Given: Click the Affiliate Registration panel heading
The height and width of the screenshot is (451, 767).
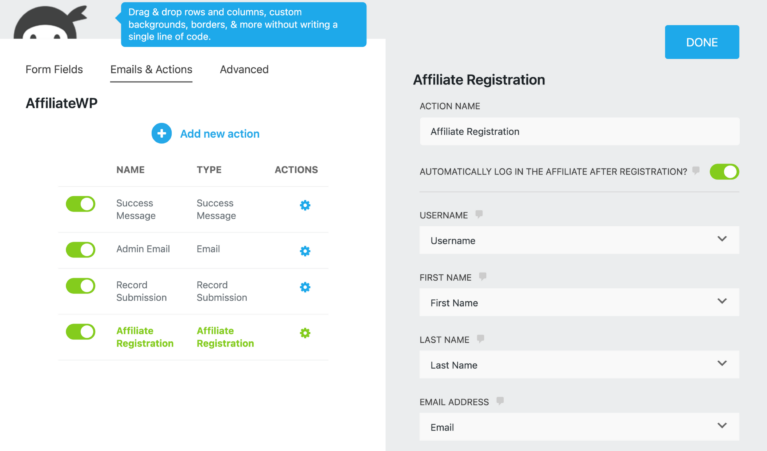Looking at the screenshot, I should point(479,80).
